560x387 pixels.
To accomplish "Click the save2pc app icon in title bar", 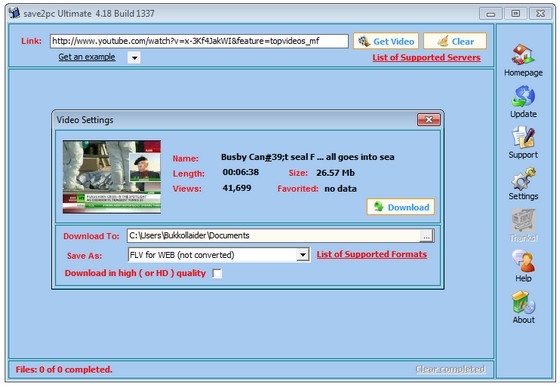I will [14, 13].
